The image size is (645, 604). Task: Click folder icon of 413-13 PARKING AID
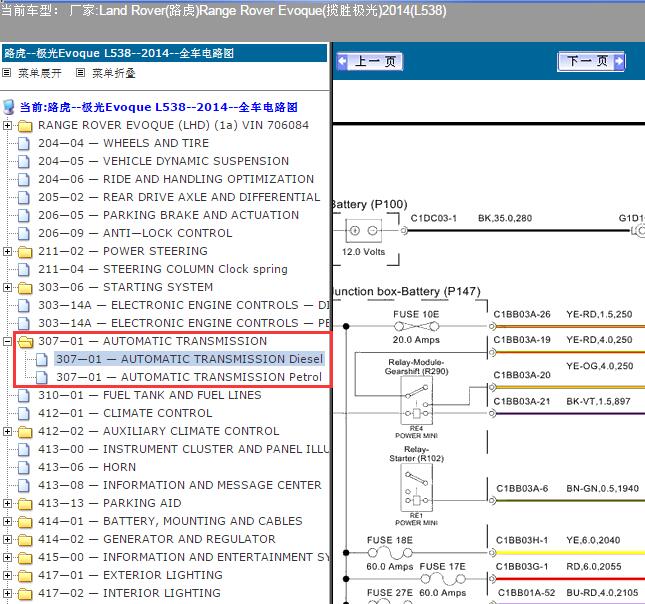pos(25,503)
